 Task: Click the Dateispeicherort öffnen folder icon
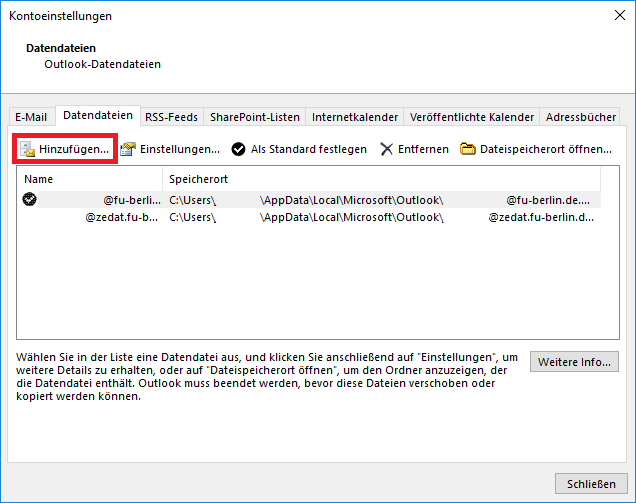click(x=468, y=149)
